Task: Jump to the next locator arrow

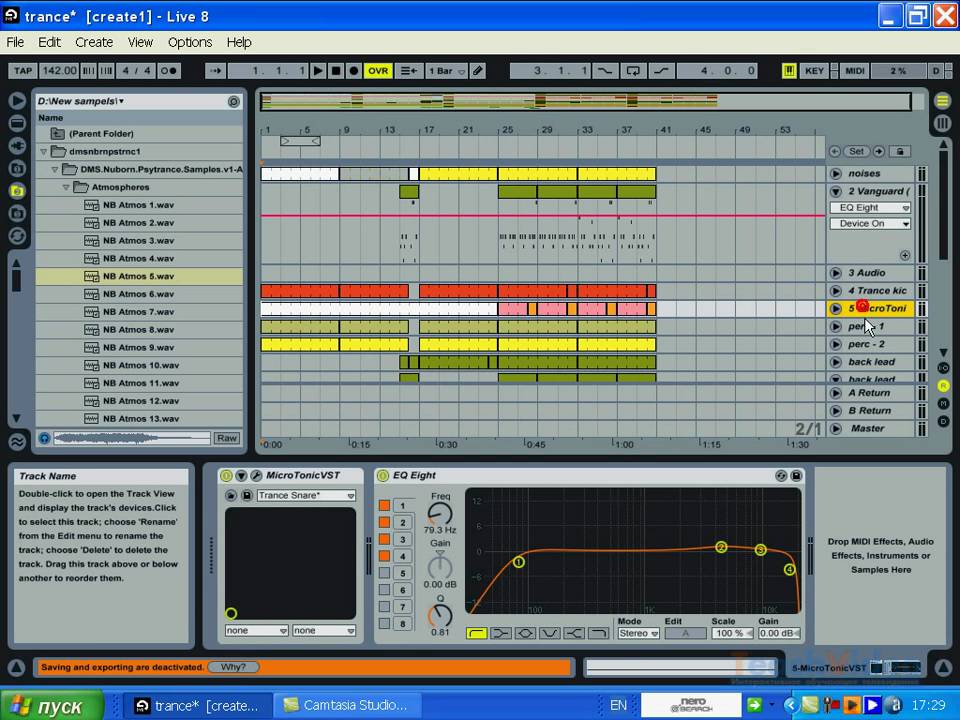Action: coord(879,151)
